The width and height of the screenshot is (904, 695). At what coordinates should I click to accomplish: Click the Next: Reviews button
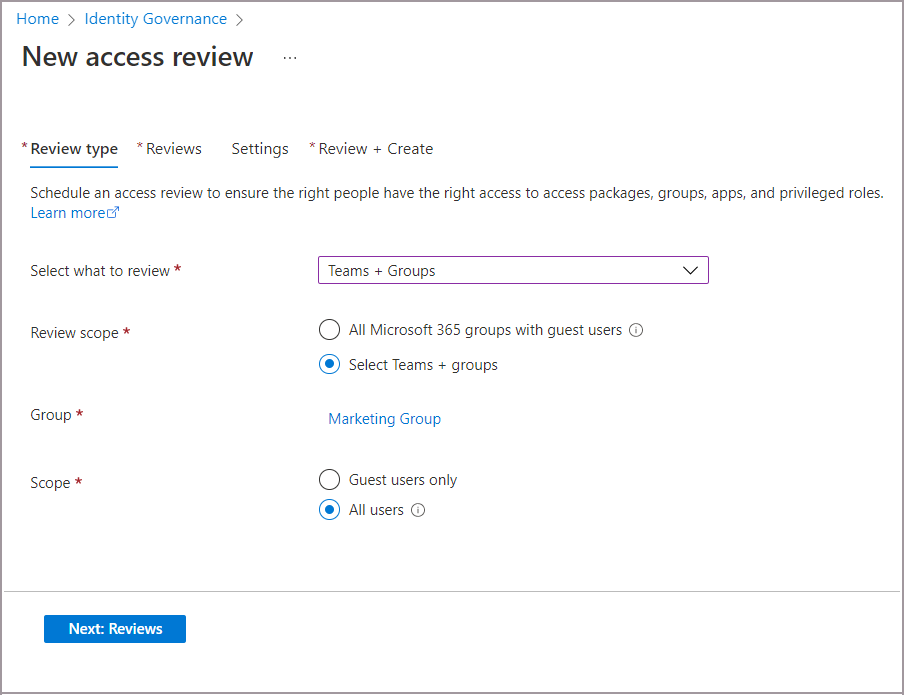pyautogui.click(x=115, y=629)
